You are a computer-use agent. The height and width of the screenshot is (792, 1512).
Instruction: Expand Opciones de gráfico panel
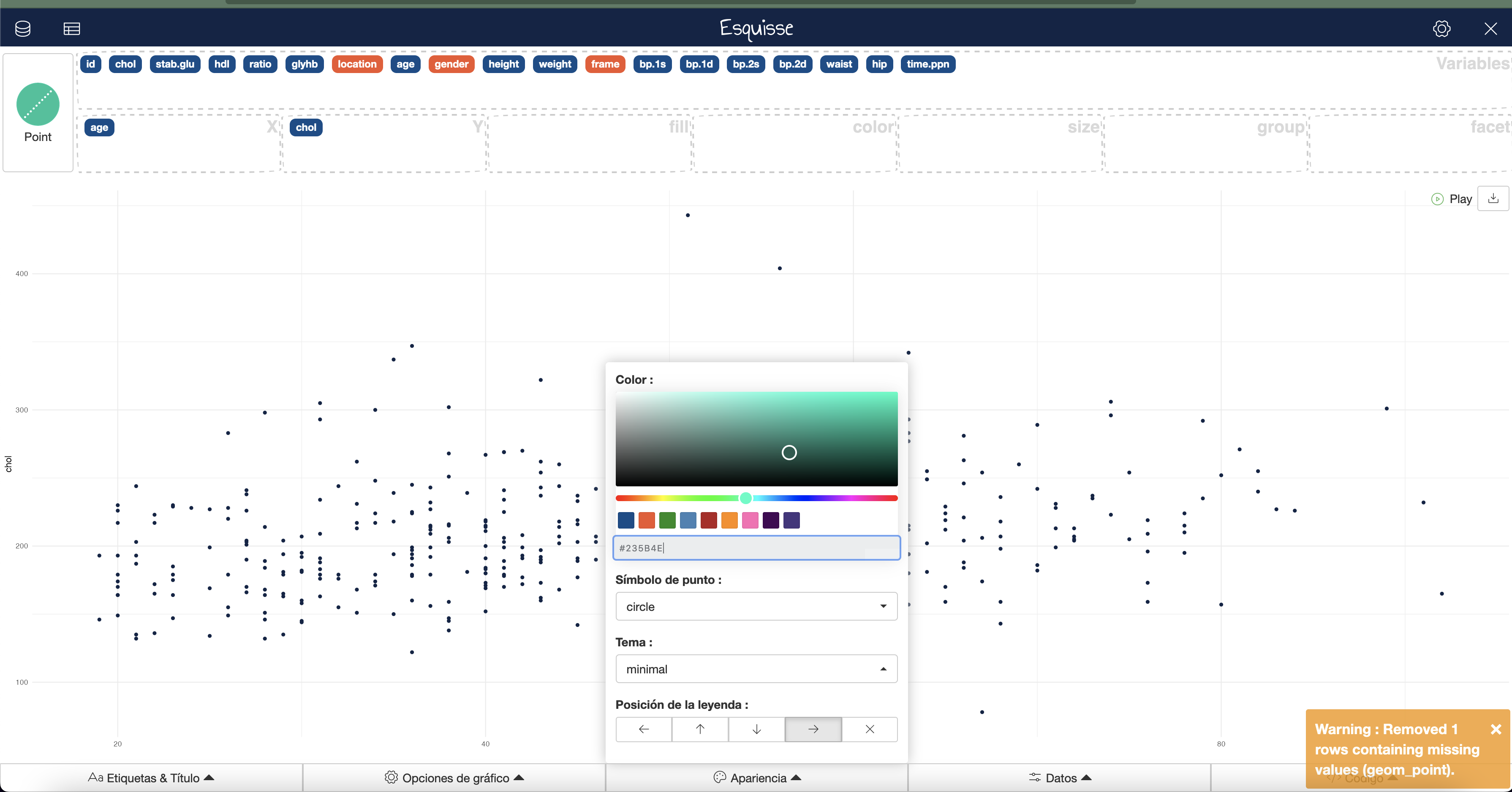[x=454, y=778]
